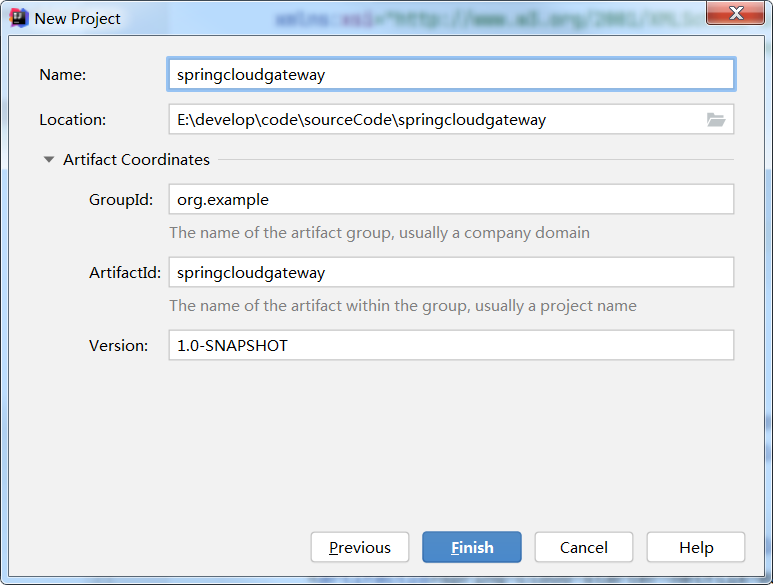Click into the Location path field
Viewport: 773px width, 585px height.
pos(435,120)
